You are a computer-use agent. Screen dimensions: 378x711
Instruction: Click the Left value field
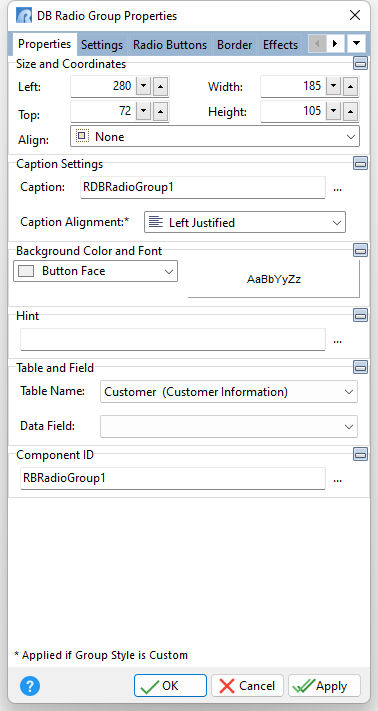(103, 86)
